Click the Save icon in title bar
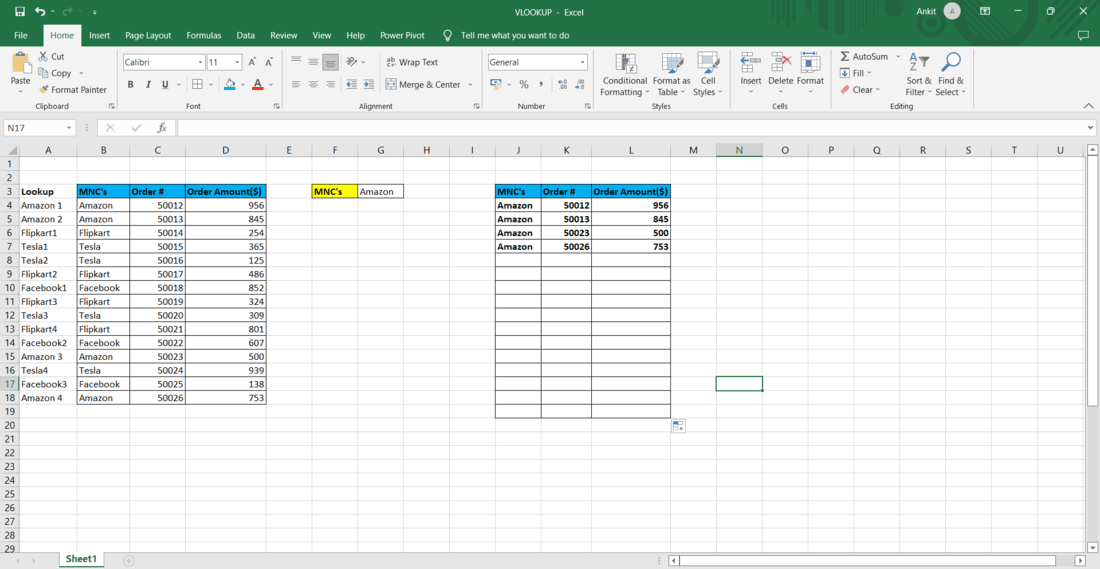Image resolution: width=1100 pixels, height=569 pixels. point(20,12)
